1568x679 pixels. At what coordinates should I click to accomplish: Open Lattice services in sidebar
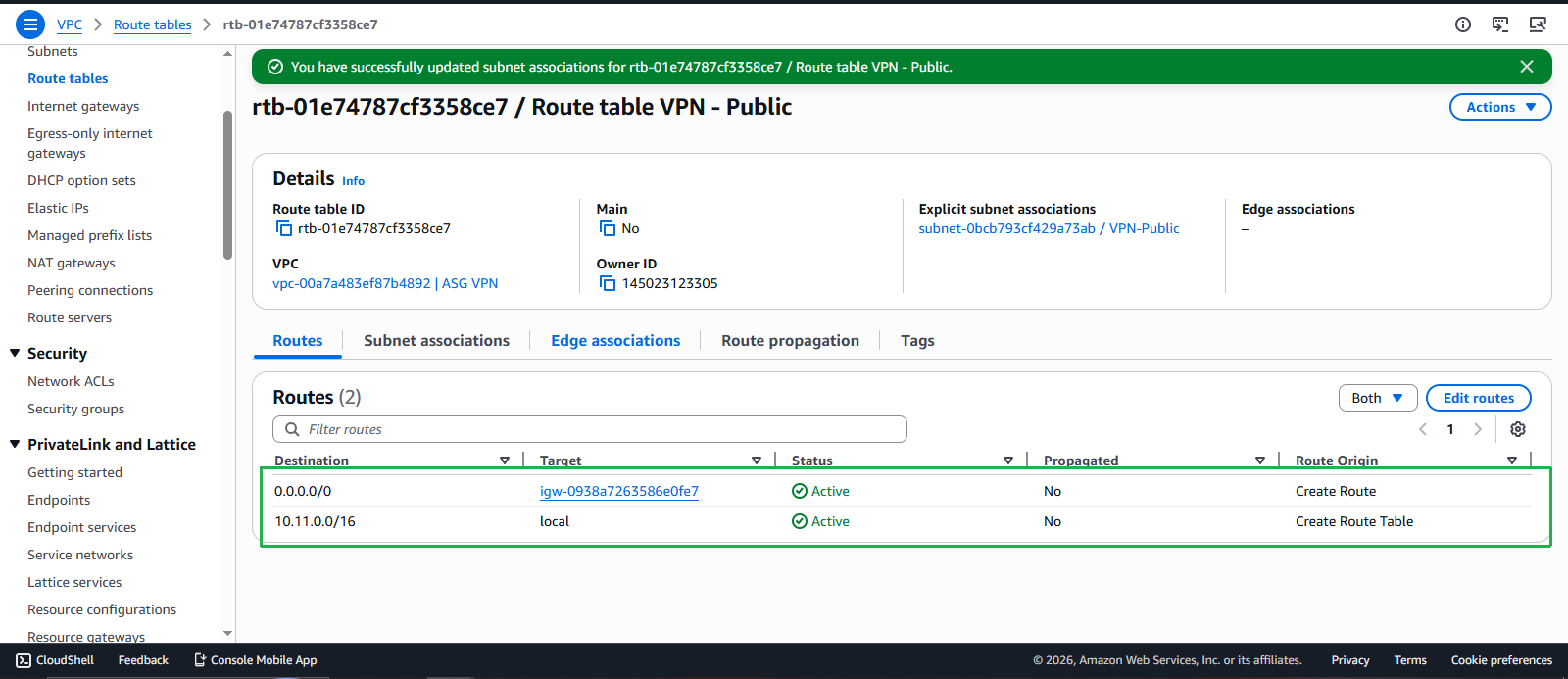coord(74,582)
